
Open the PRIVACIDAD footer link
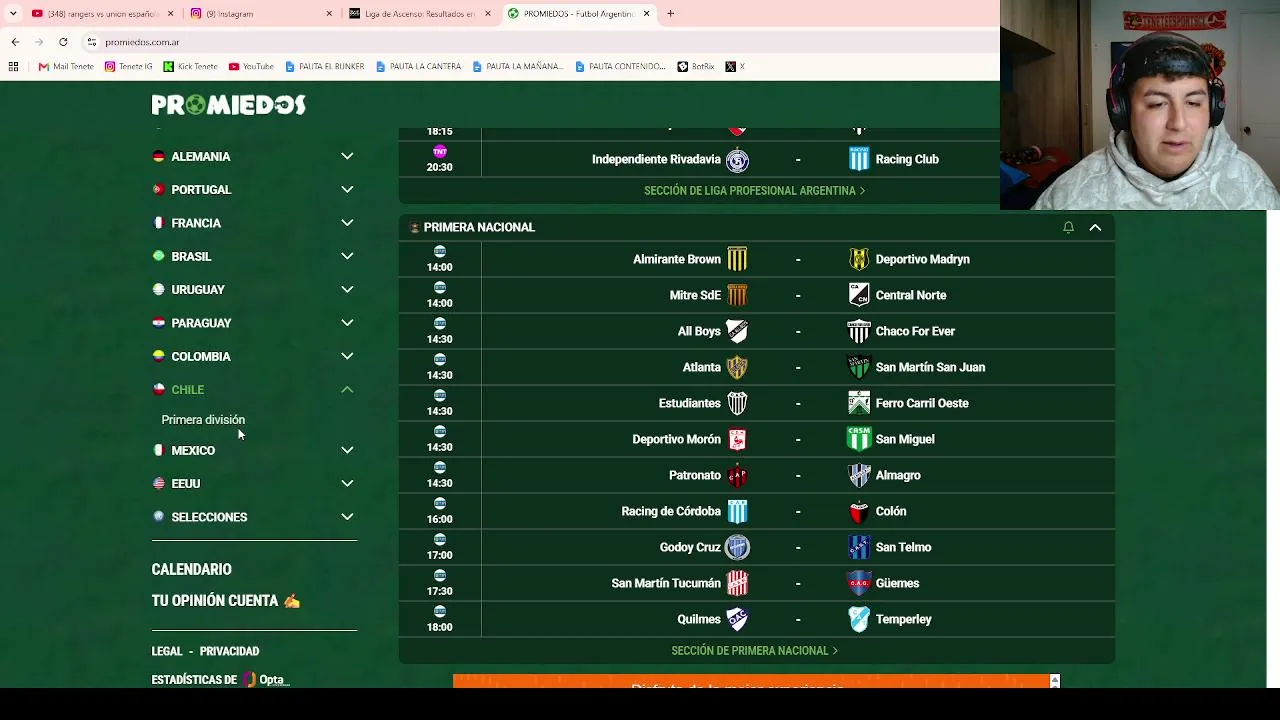(229, 651)
